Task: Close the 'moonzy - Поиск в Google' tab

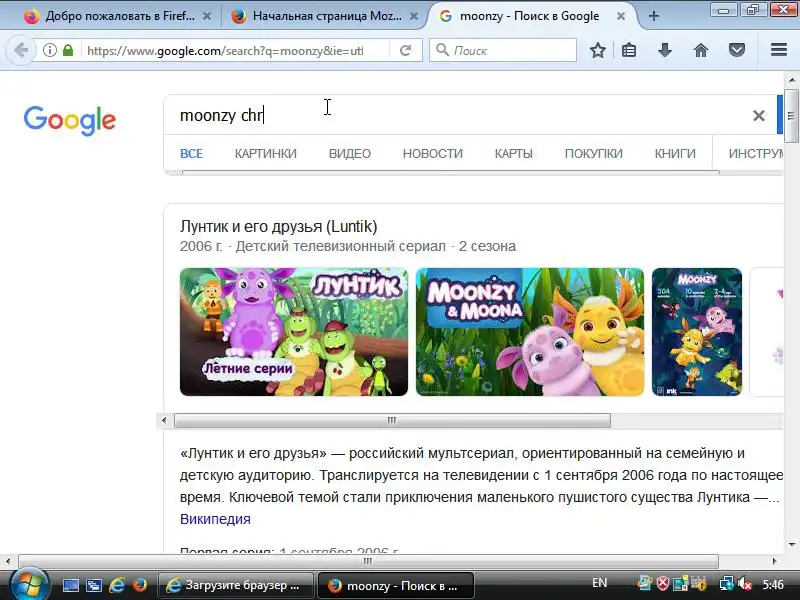Action: pyautogui.click(x=621, y=16)
